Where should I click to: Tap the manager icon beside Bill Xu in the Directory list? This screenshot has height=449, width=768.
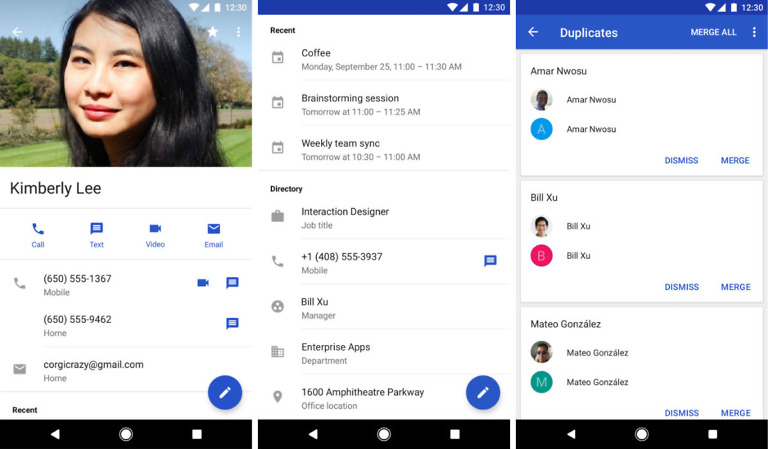click(x=278, y=307)
